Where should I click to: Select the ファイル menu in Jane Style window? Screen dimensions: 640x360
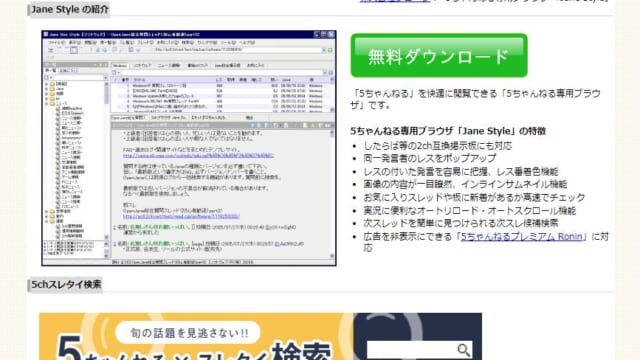point(56,42)
